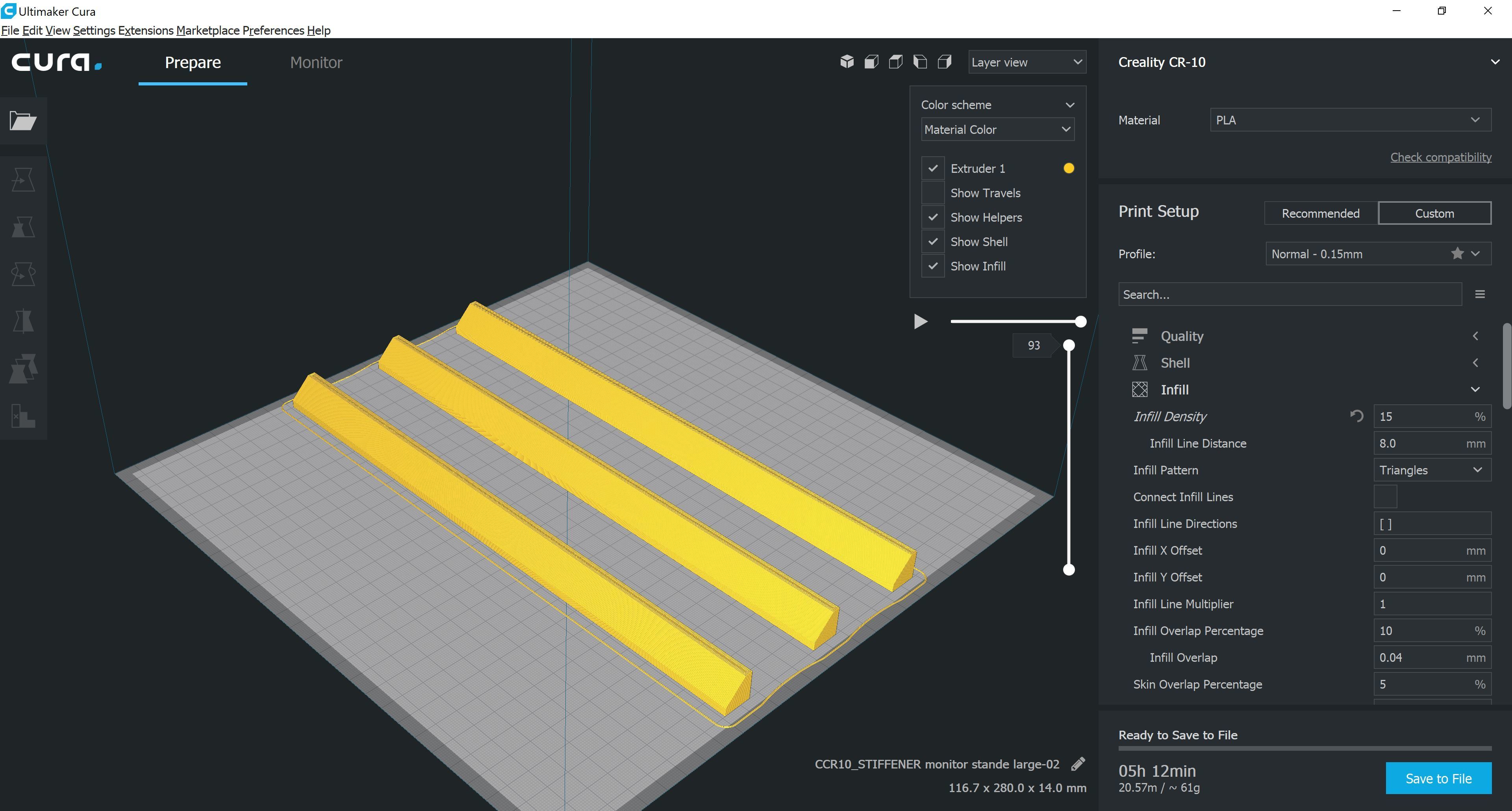Open the Layer view dropdown
The width and height of the screenshot is (1512, 811).
1027,62
